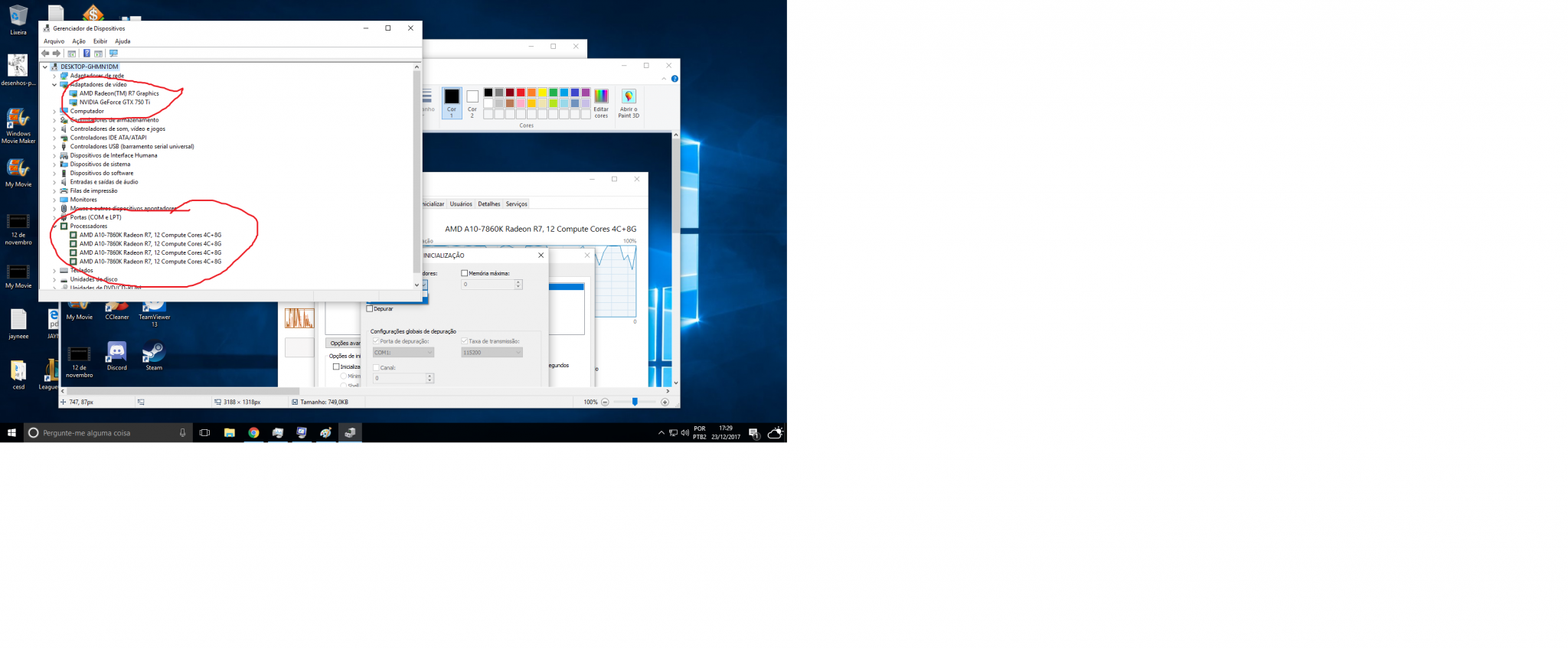The height and width of the screenshot is (648, 1568).
Task: Select the AMD Radeon(TM) R7 Graphics adapter
Action: coord(119,93)
